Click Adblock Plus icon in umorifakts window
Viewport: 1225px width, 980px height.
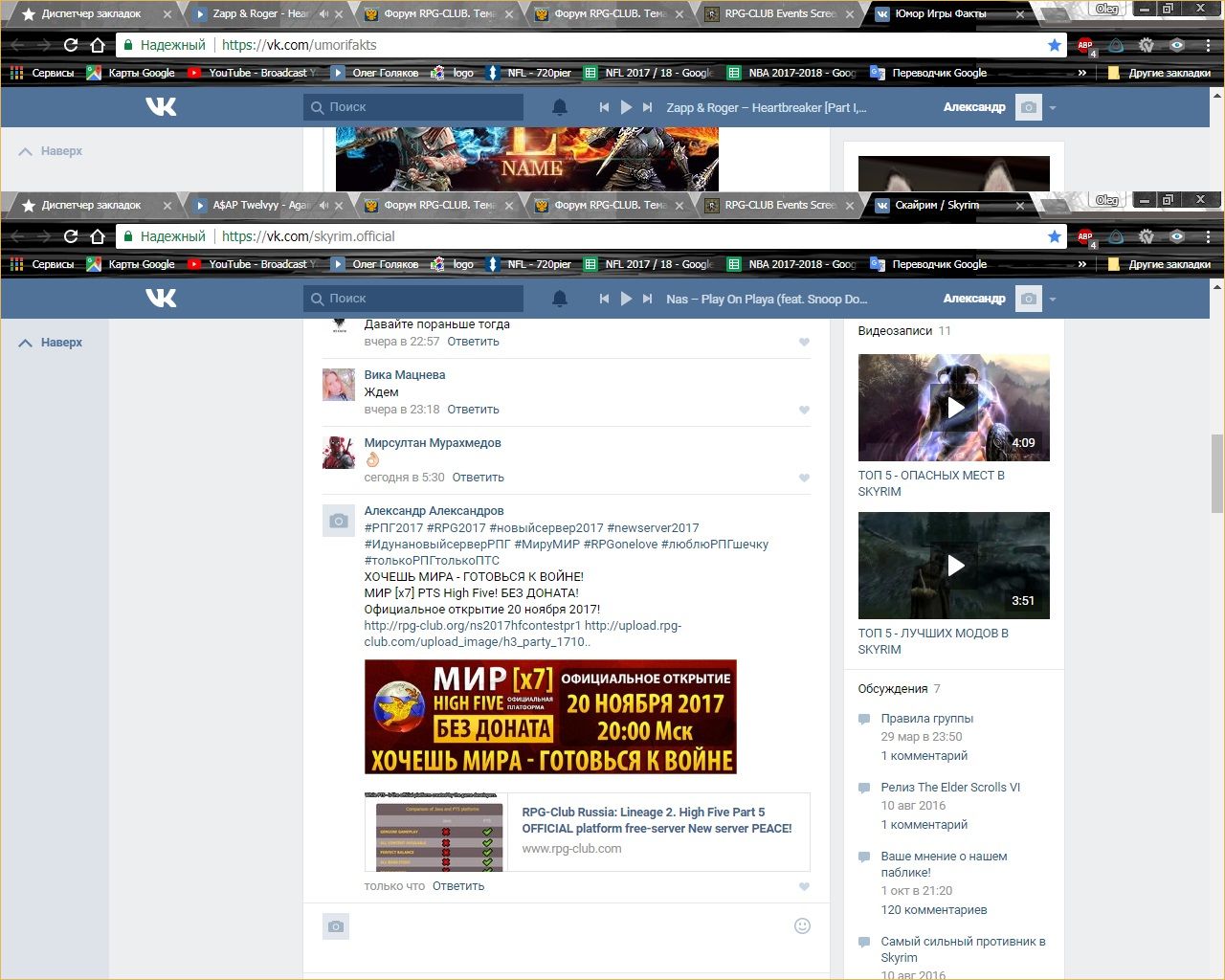click(x=1085, y=45)
